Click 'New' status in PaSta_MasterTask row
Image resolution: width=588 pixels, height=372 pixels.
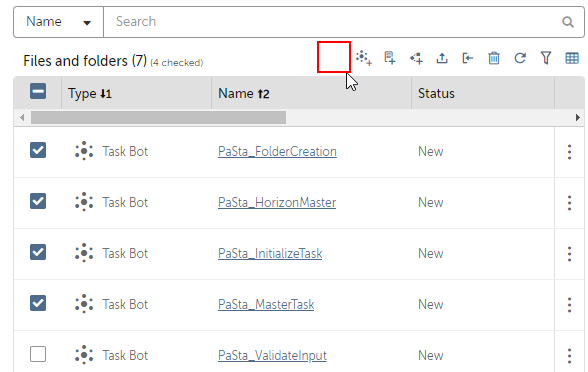coord(430,304)
